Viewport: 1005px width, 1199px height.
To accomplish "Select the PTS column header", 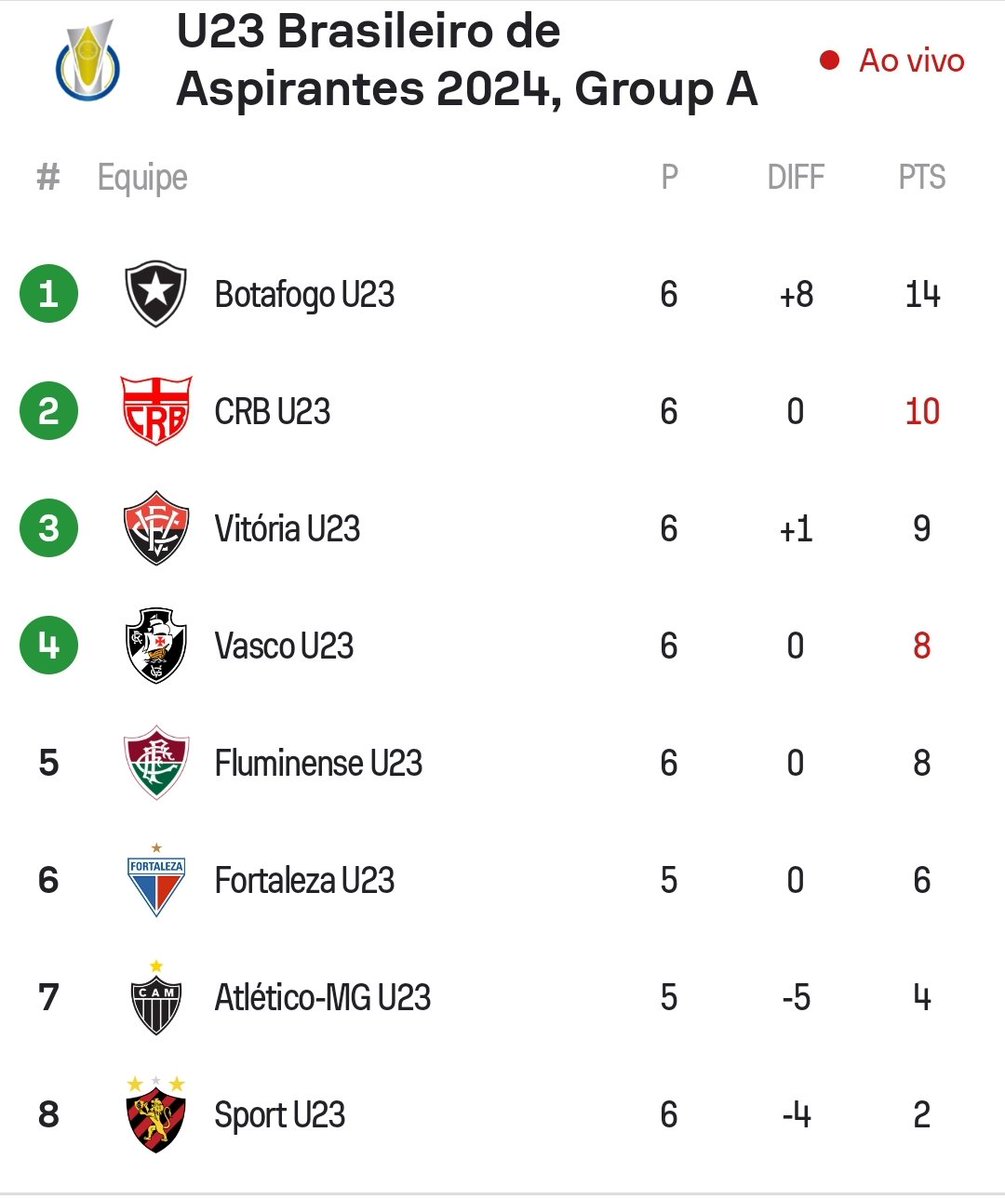I will tap(921, 178).
